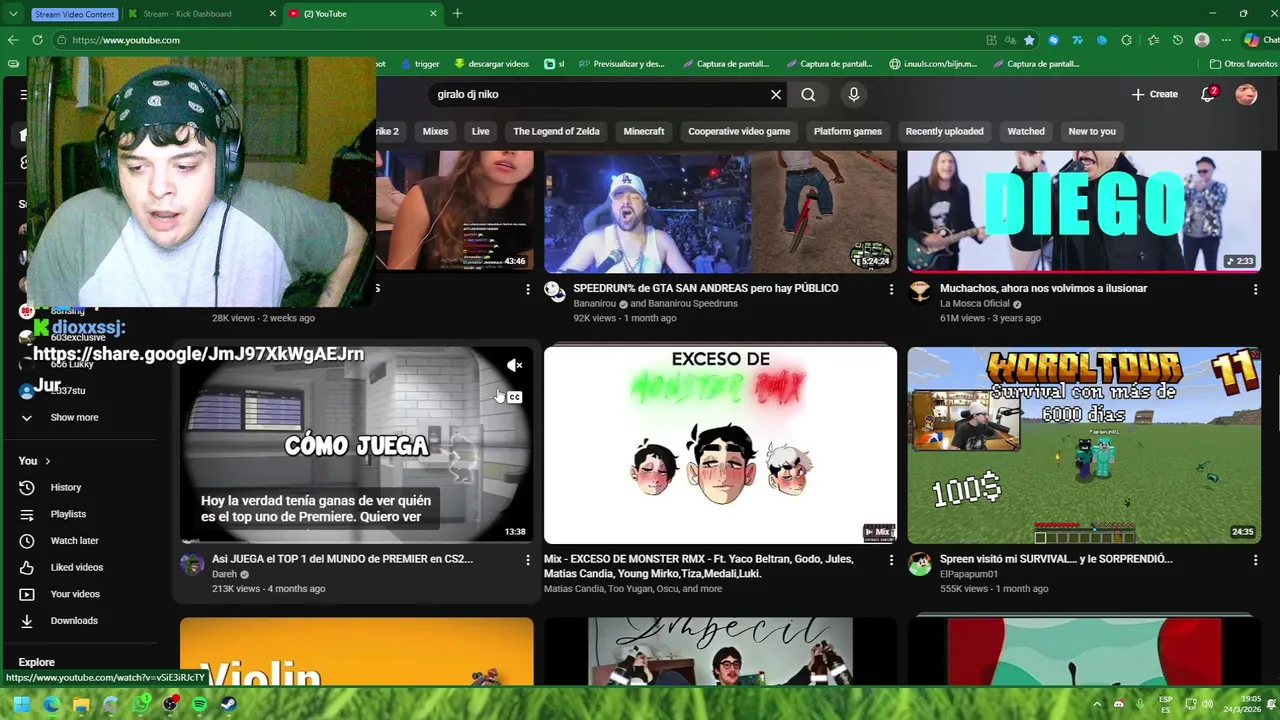Open Liked videos in sidebar
1280x720 pixels.
point(77,567)
